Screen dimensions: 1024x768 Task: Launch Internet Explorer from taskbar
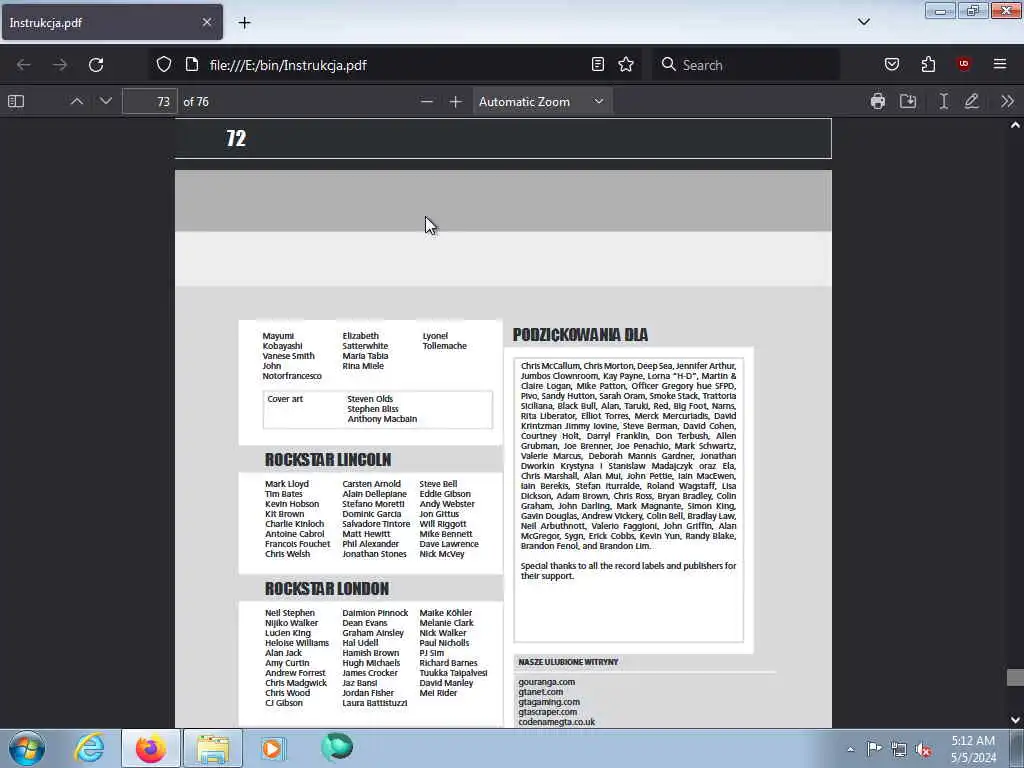(89, 748)
